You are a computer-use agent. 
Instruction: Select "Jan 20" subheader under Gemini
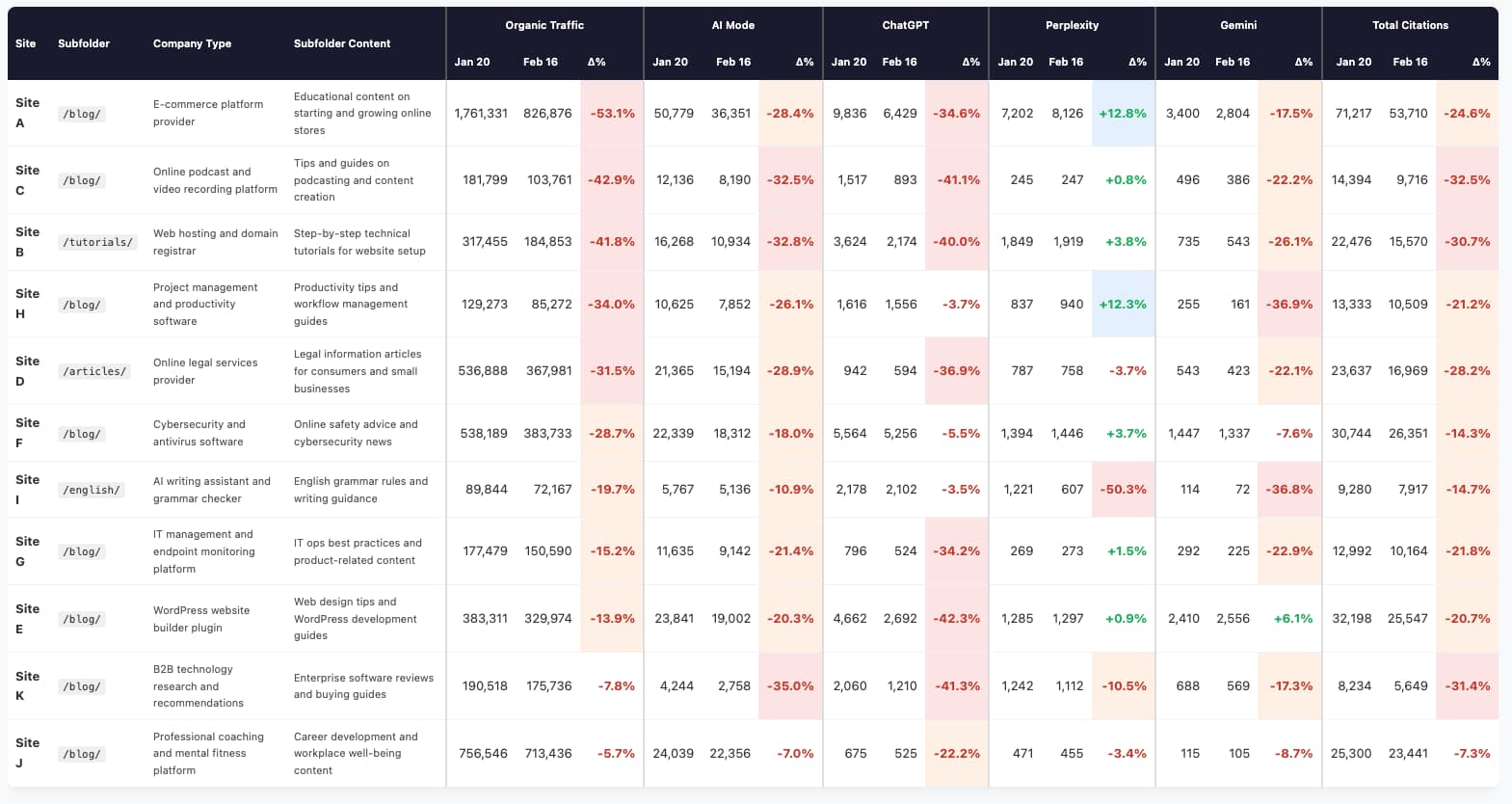pos(1181,62)
